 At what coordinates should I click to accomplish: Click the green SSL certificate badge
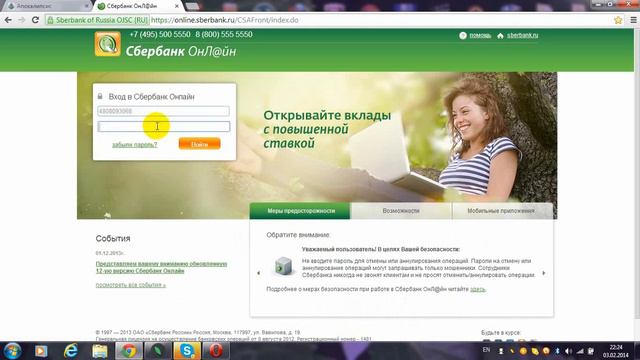(97, 20)
